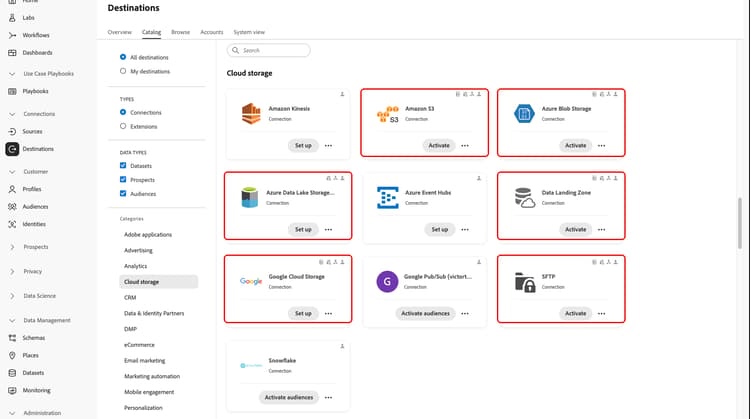Click the SFTP lock folder logo

(525, 282)
